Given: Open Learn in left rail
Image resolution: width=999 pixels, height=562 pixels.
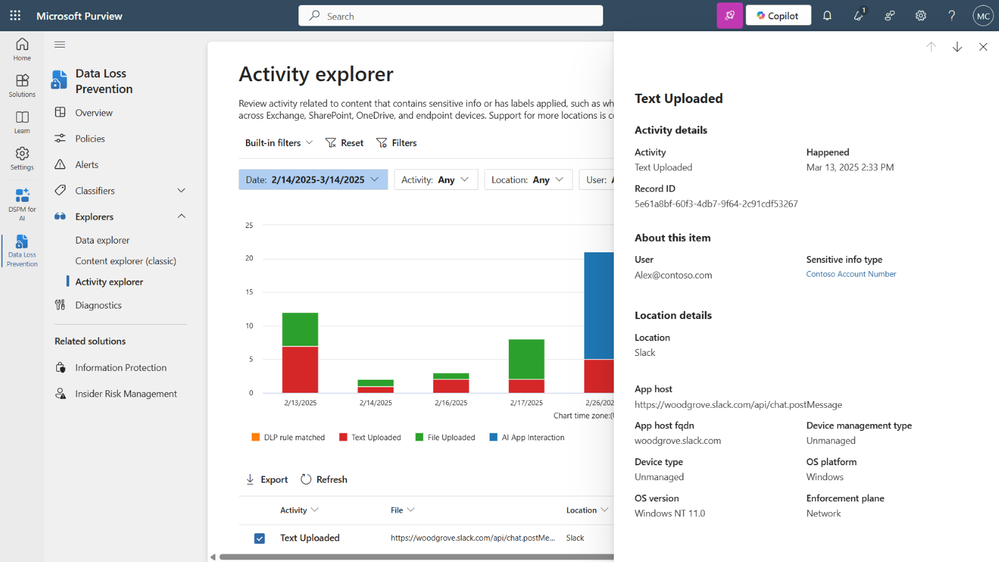Looking at the screenshot, I should (x=22, y=122).
